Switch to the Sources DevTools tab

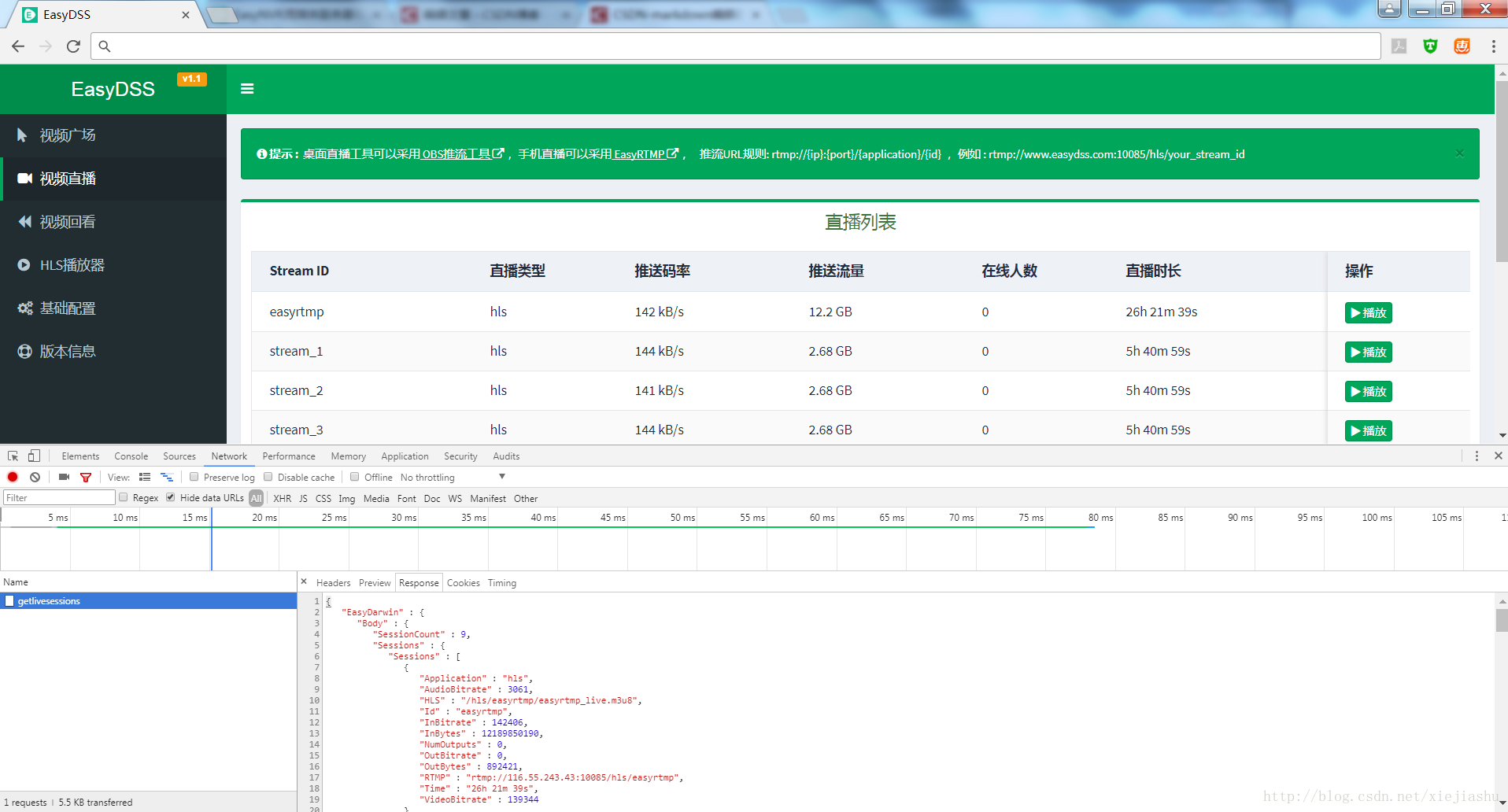click(179, 456)
